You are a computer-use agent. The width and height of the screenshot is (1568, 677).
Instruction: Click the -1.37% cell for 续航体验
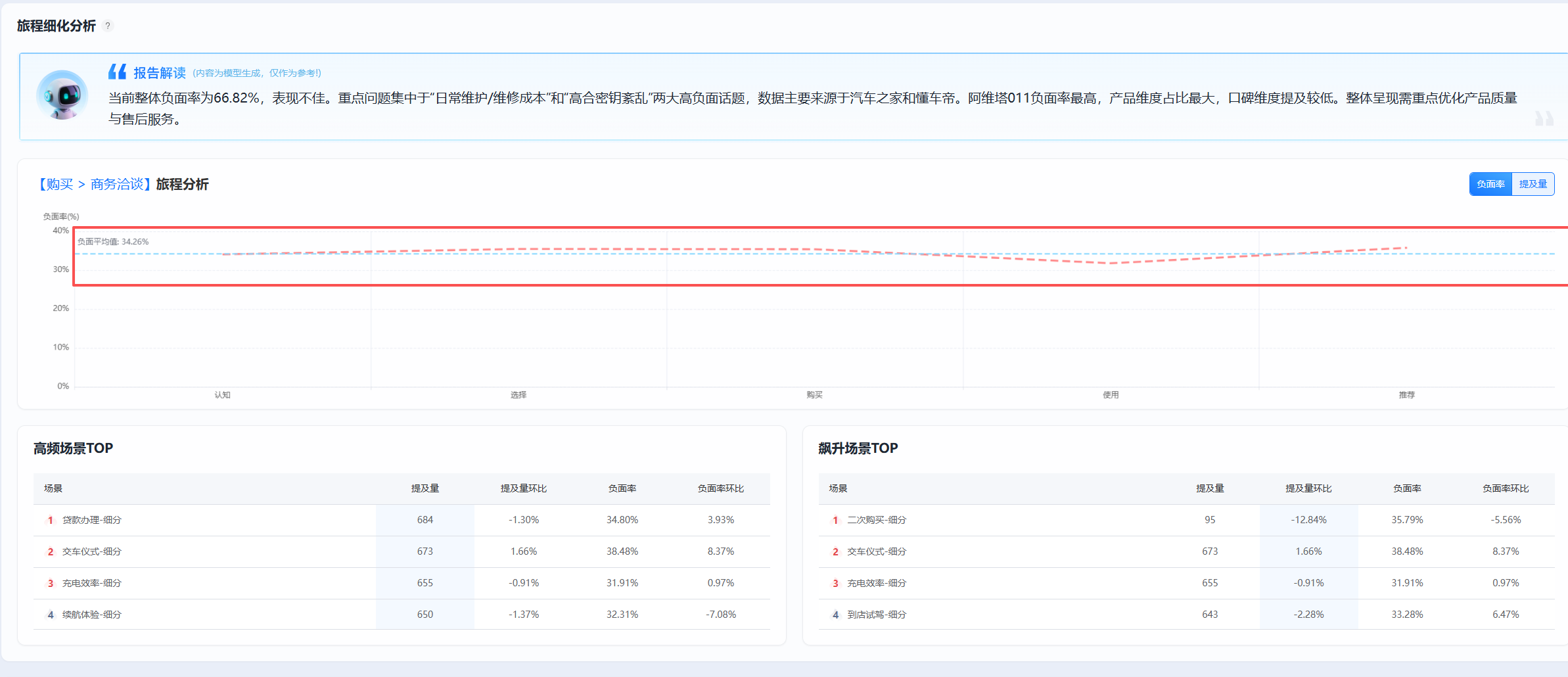pyautogui.click(x=524, y=615)
